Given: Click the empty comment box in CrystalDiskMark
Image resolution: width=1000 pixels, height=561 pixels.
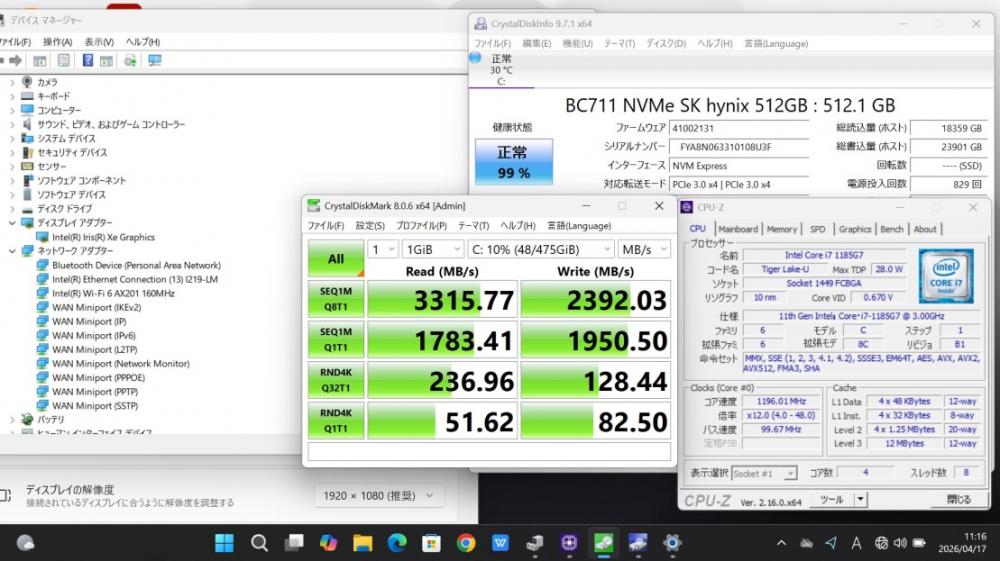Looking at the screenshot, I should click(489, 451).
